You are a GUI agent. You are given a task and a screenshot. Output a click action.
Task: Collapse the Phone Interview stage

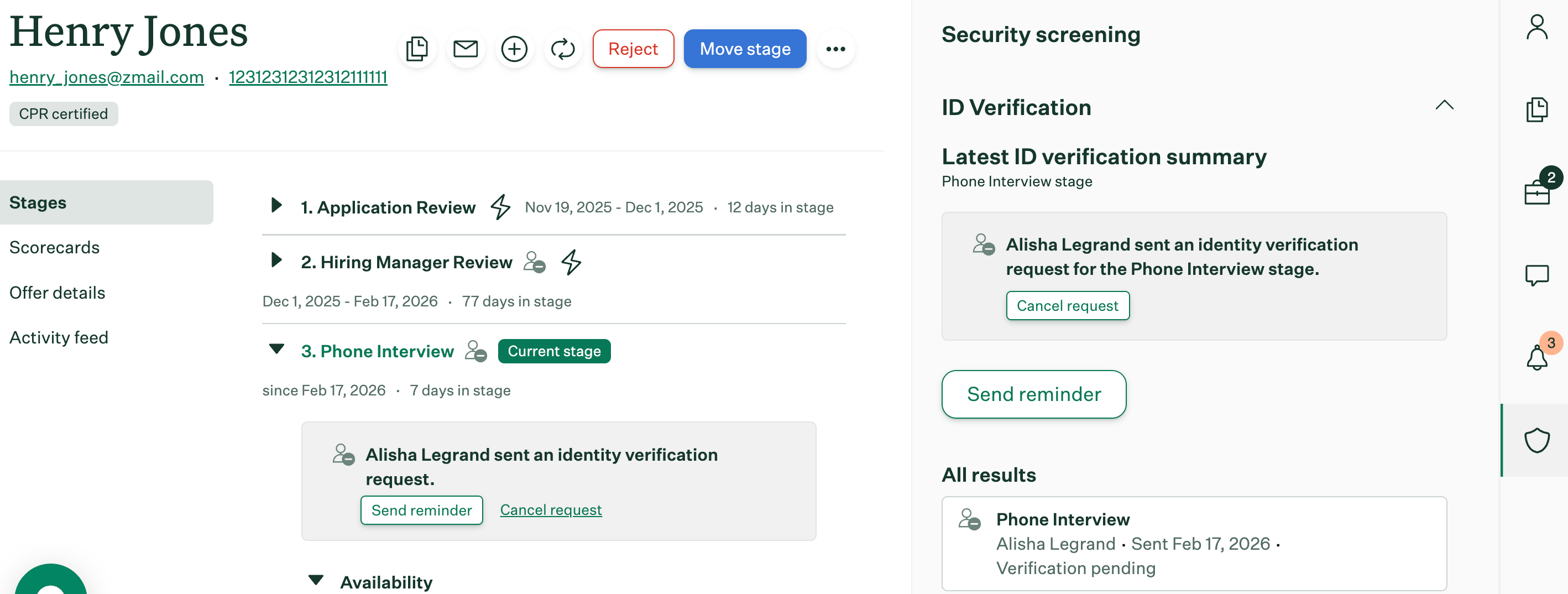click(x=276, y=350)
